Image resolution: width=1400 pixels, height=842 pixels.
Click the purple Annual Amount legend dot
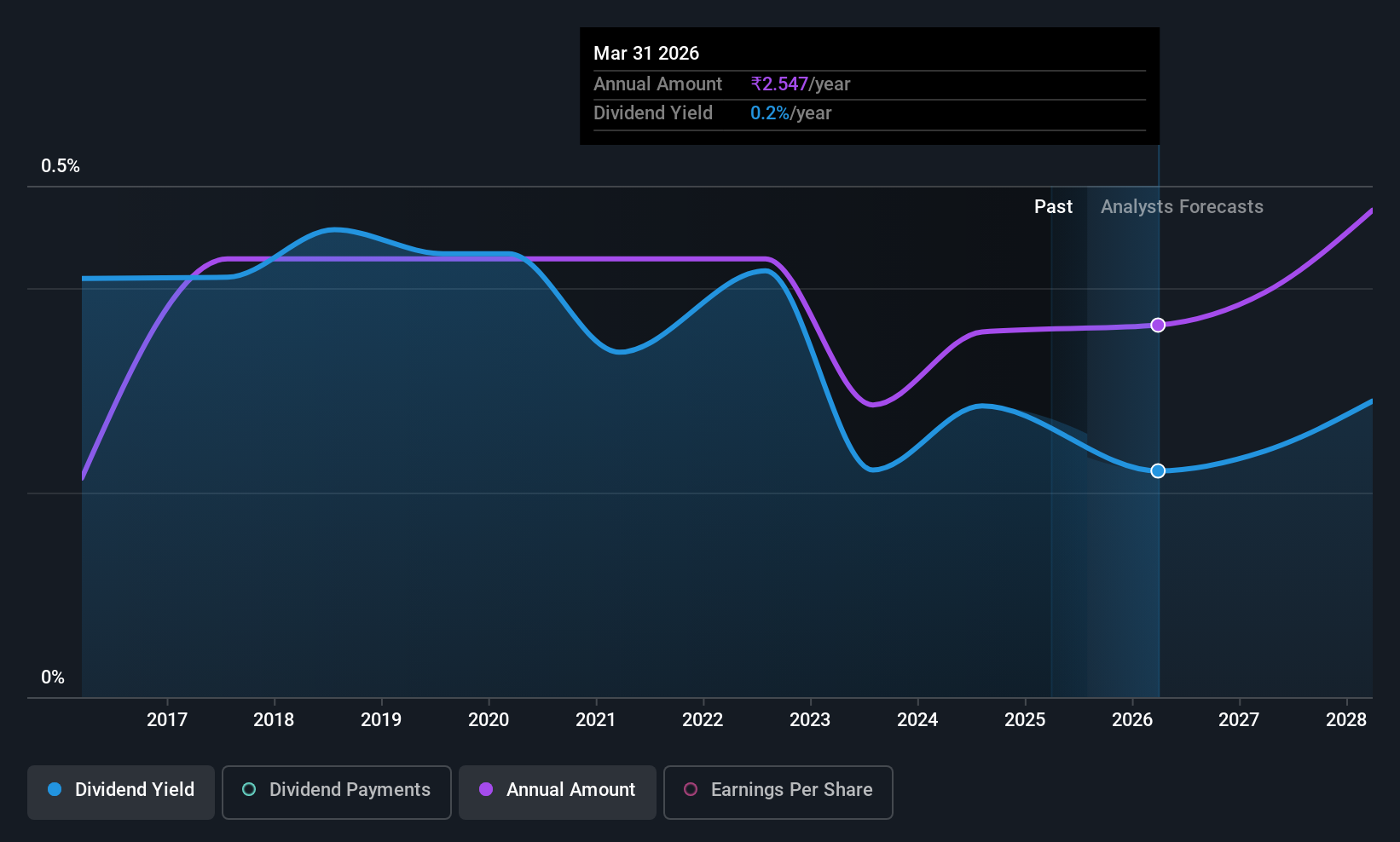486,789
